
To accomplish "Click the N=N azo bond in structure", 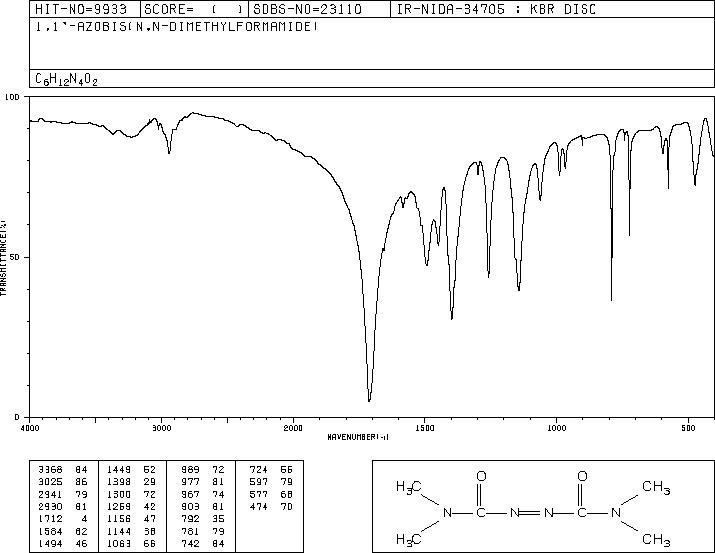I will (532, 513).
